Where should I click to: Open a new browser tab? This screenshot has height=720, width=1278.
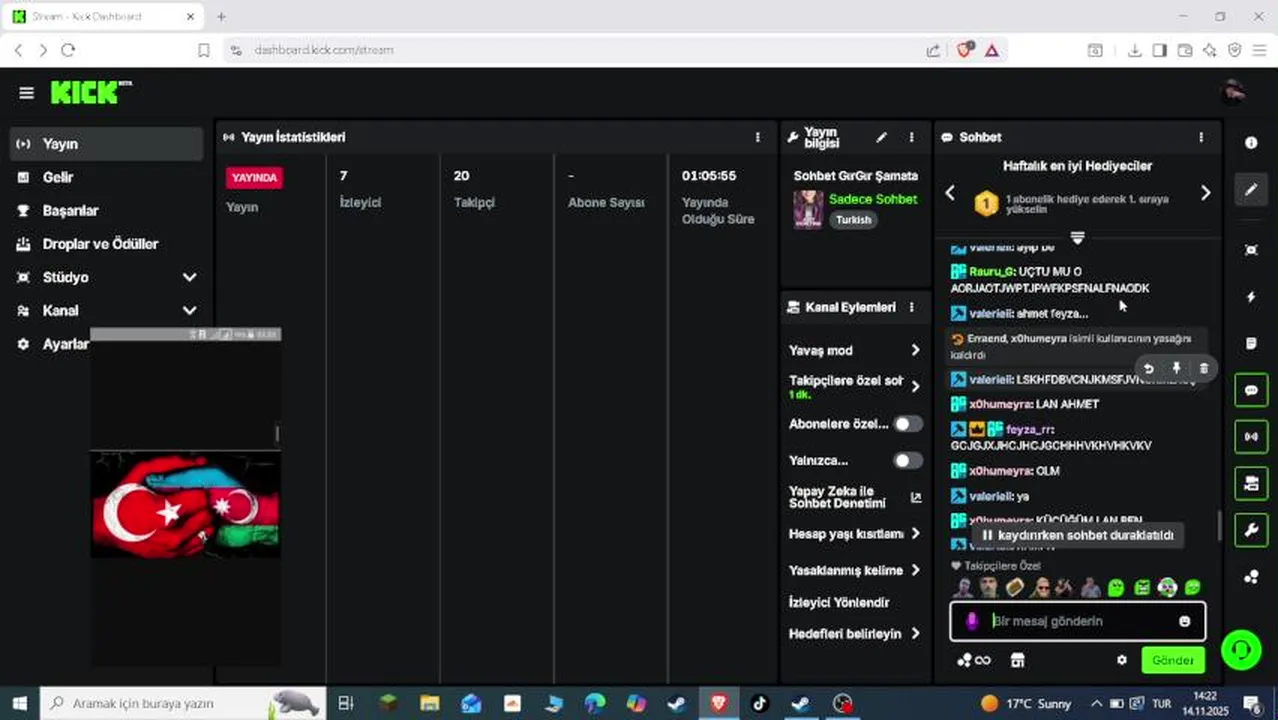coord(221,16)
